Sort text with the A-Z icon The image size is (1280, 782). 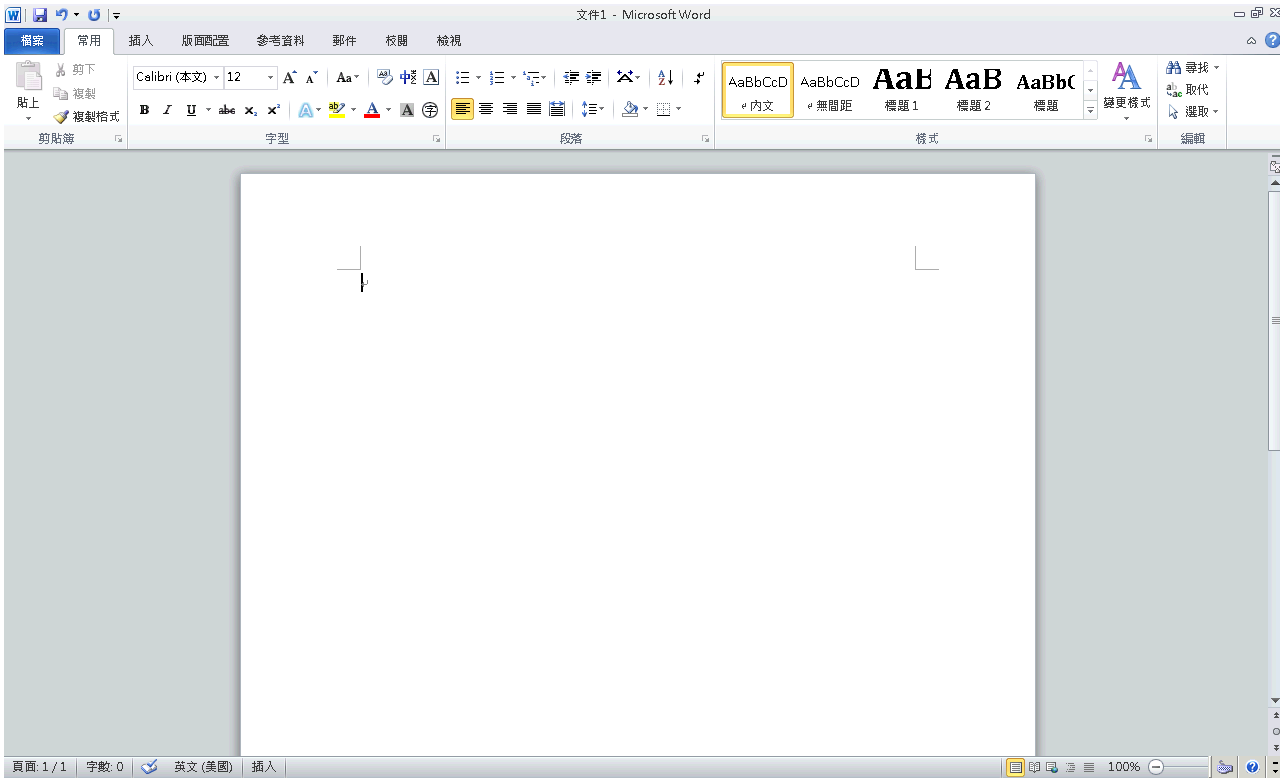pos(666,77)
